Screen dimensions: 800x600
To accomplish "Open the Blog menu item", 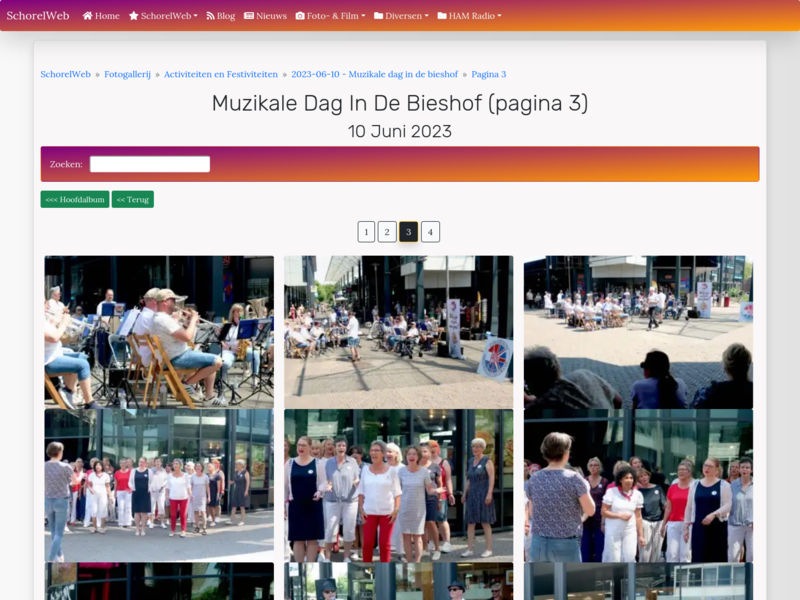I will click(220, 16).
